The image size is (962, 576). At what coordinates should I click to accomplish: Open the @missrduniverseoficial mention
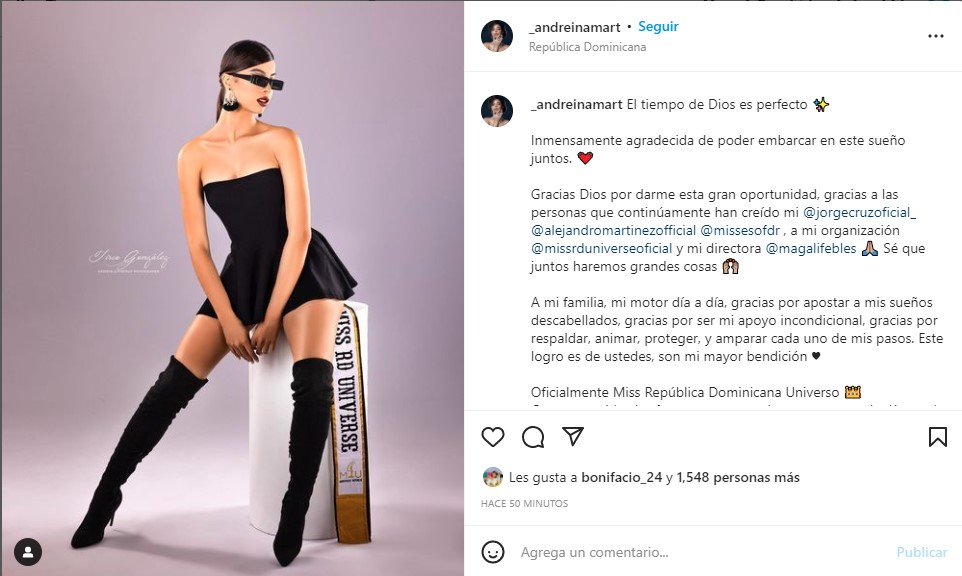[601, 248]
